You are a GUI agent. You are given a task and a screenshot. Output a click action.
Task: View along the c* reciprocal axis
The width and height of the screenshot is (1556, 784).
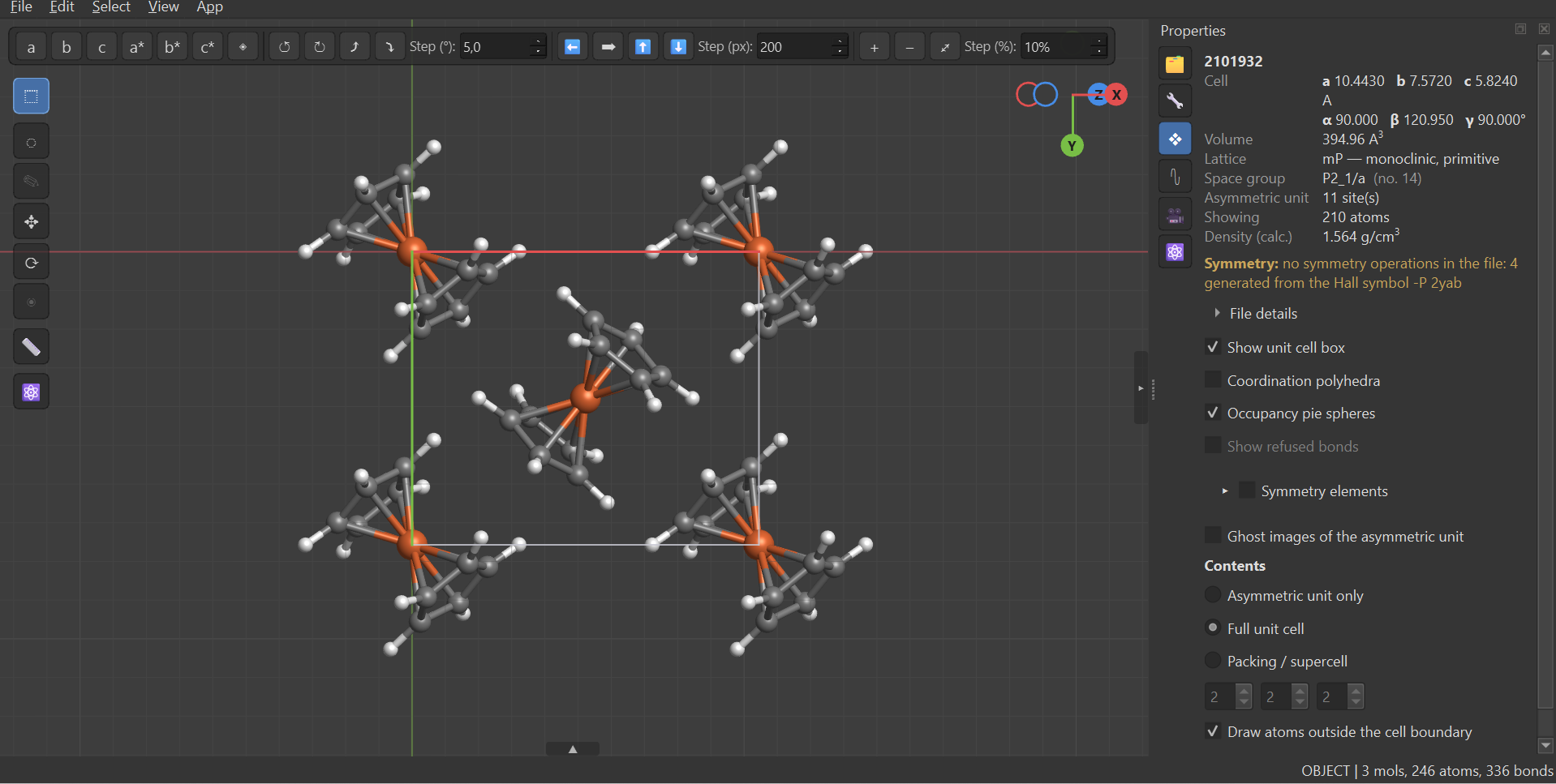pyautogui.click(x=208, y=47)
